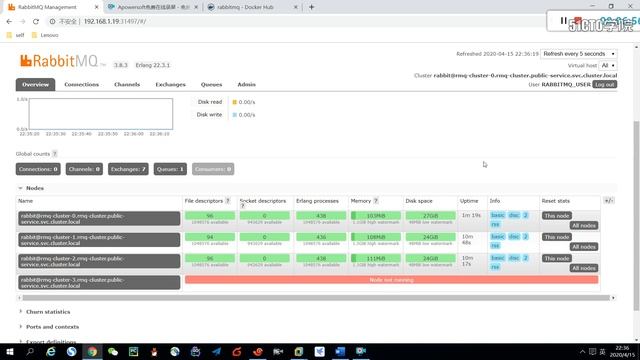This screenshot has width=640, height=360.
Task: Expand the Churn statistics section
Action: (x=45, y=312)
